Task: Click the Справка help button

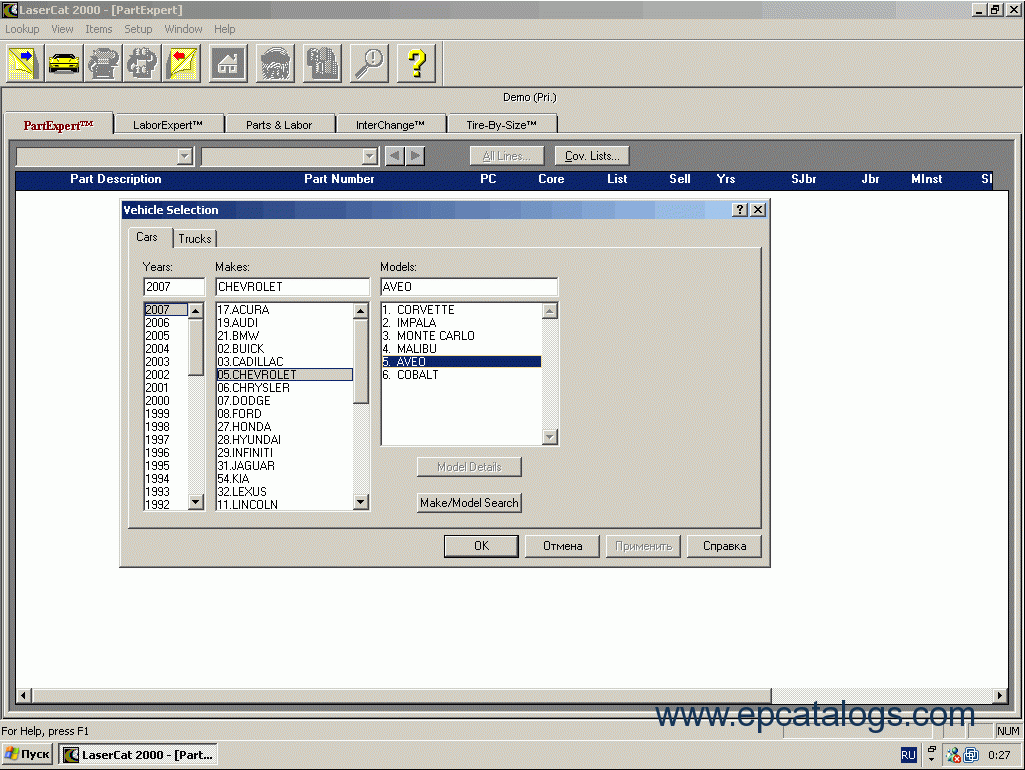Action: click(x=724, y=546)
